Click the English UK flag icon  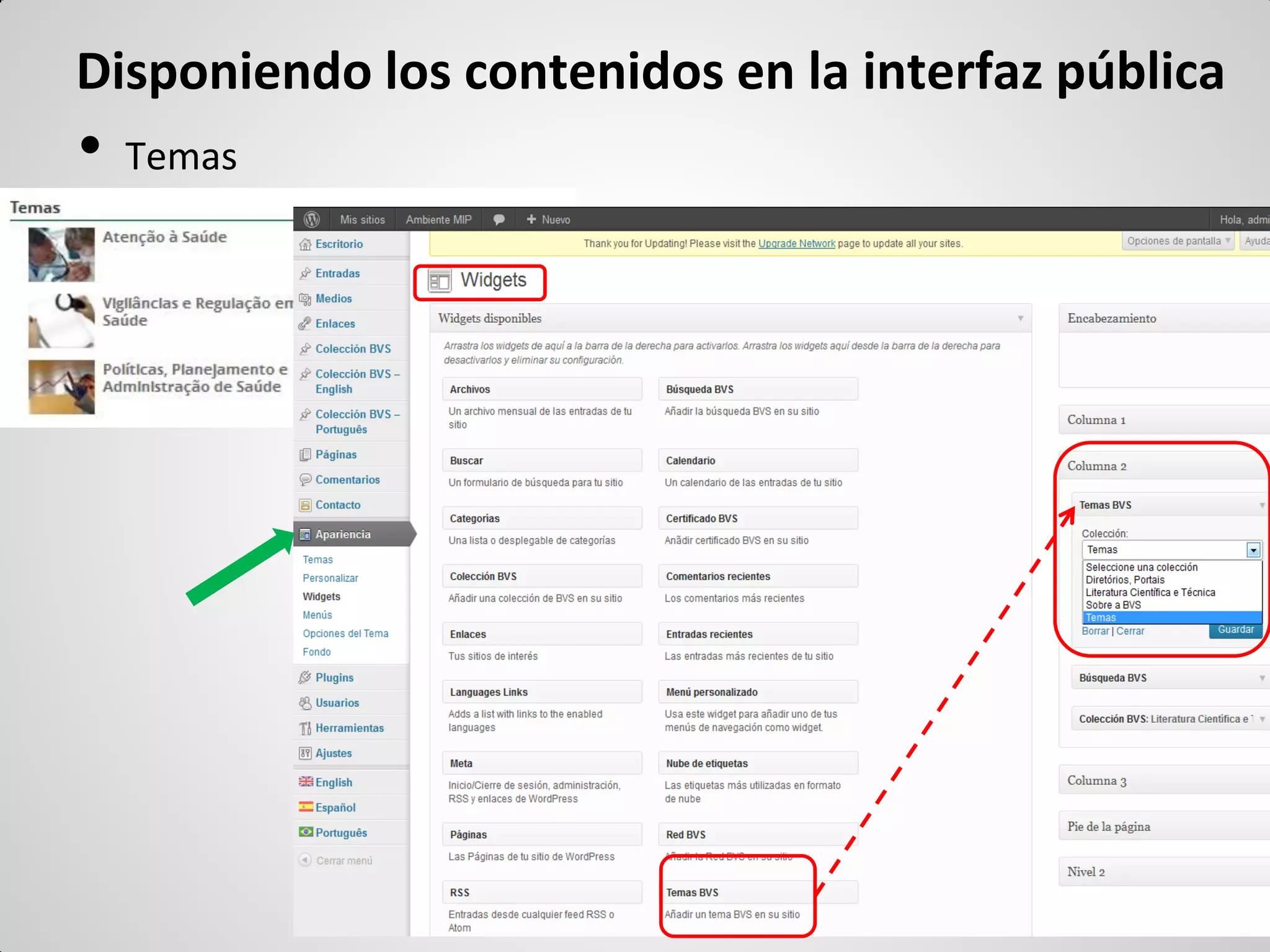click(x=306, y=782)
